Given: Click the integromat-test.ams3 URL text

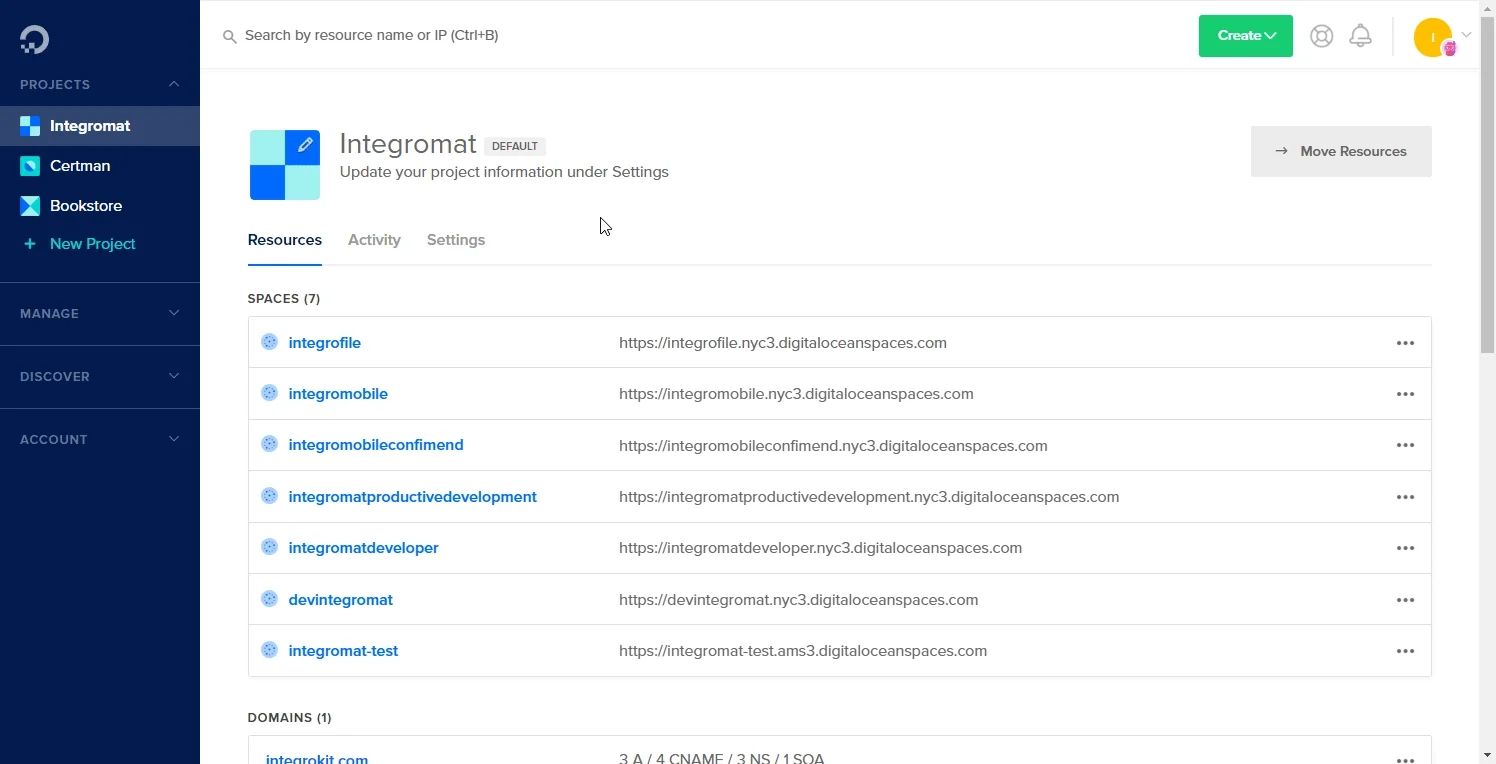Looking at the screenshot, I should (x=803, y=651).
